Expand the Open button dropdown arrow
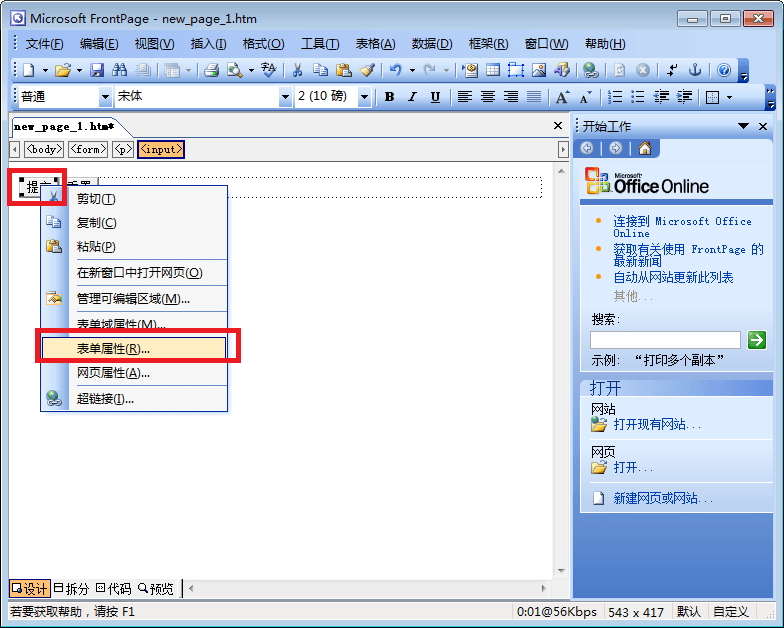 [79, 70]
